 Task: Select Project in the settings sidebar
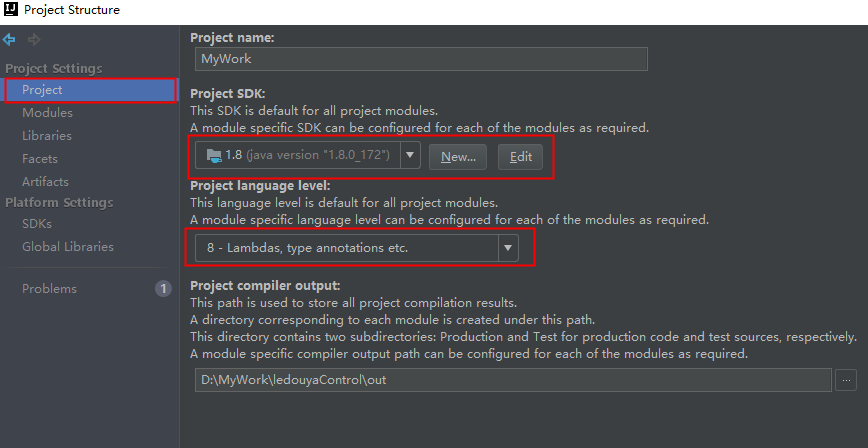(x=42, y=90)
